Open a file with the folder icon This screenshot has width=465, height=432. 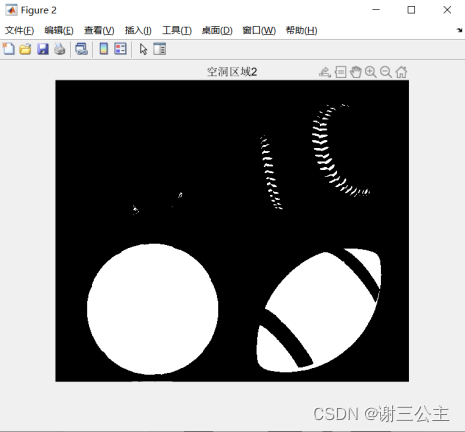tap(25, 49)
